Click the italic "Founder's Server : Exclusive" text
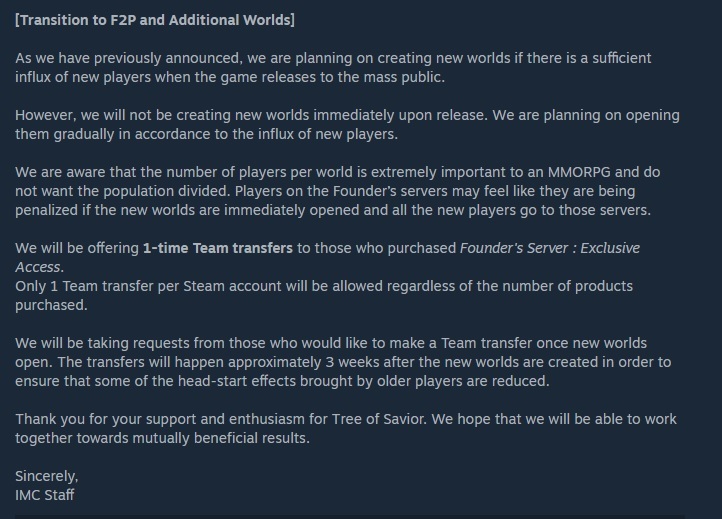Screen dimensions: 722x519 [x=547, y=248]
